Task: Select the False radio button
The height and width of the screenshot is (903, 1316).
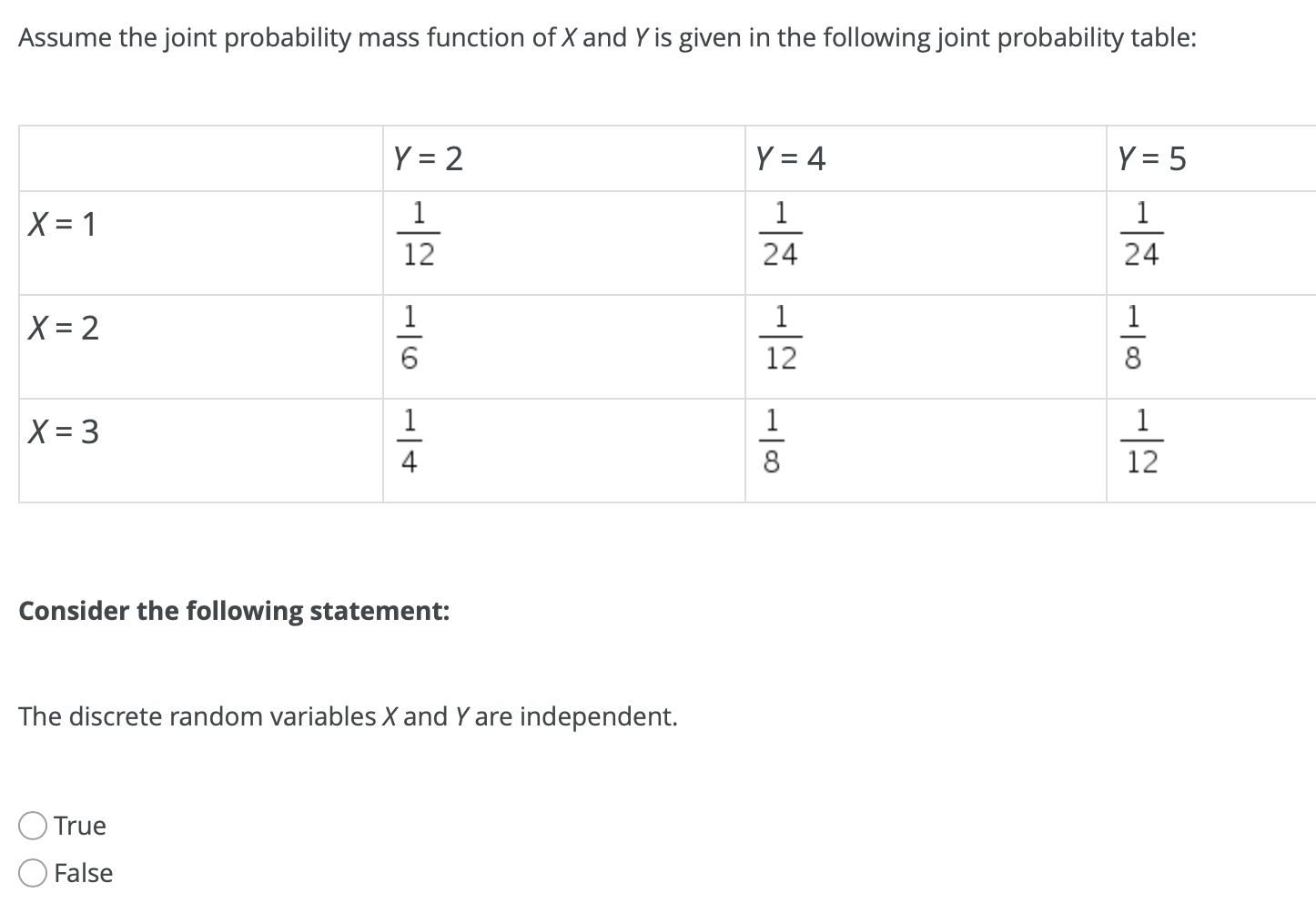Action: click(32, 873)
